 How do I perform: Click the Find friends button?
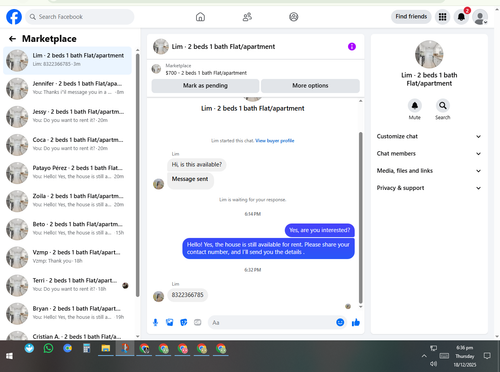(x=411, y=17)
